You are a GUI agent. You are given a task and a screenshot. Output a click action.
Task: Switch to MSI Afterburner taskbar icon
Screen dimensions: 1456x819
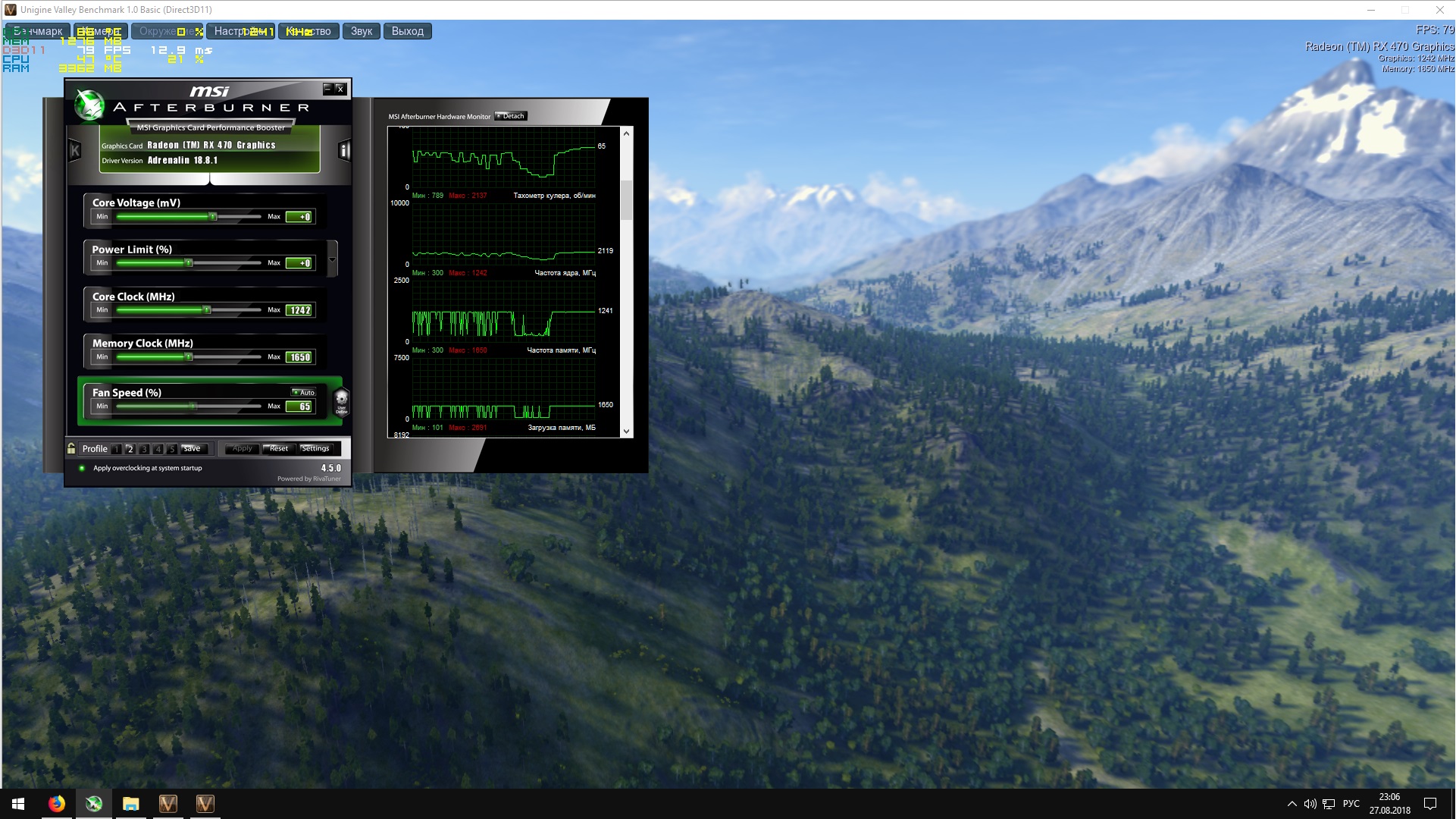click(x=94, y=804)
